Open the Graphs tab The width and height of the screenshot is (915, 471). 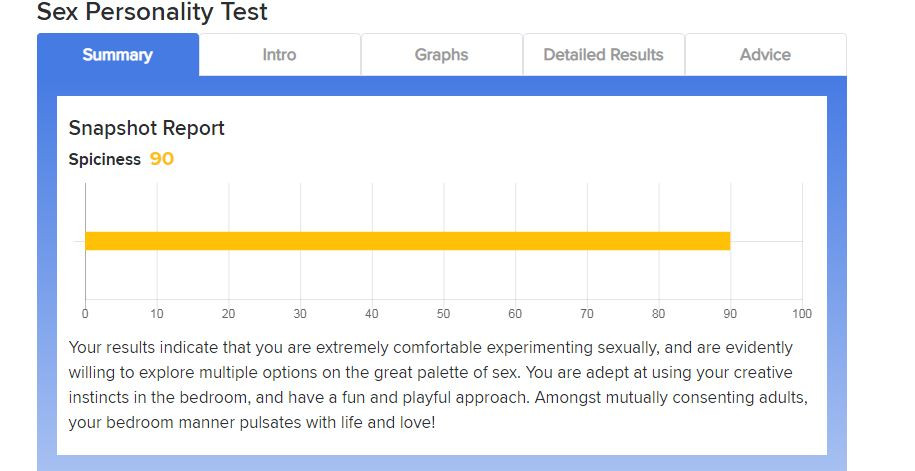pyautogui.click(x=441, y=55)
